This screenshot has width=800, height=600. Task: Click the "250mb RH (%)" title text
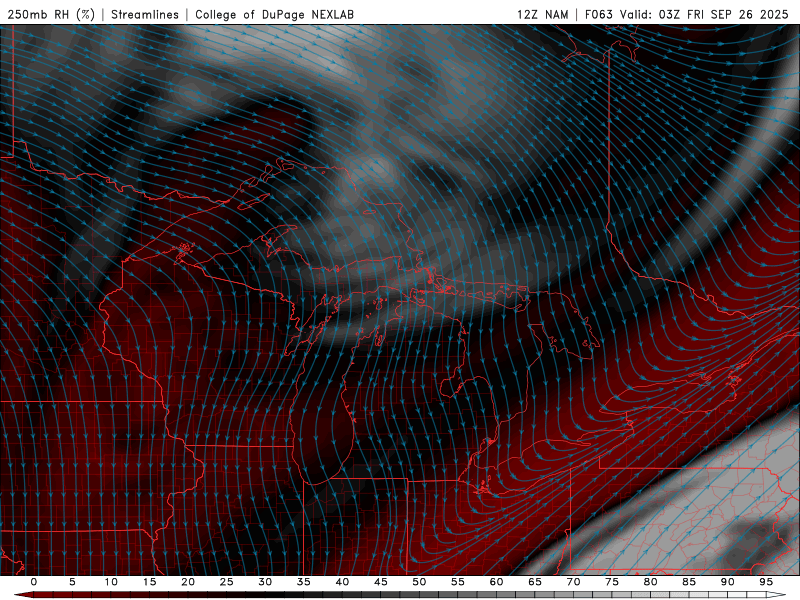point(51,14)
